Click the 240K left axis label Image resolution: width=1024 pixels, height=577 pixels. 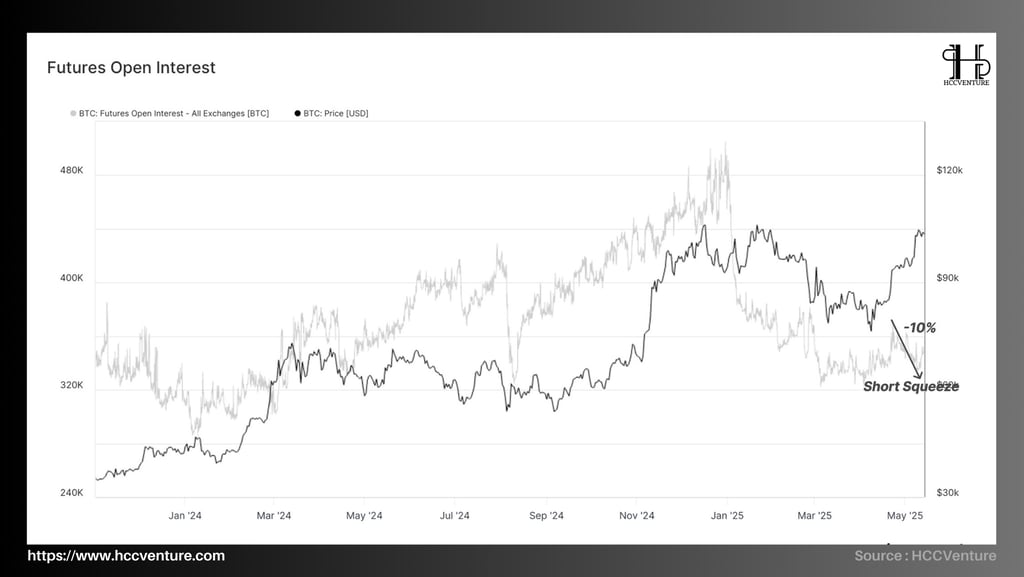tap(72, 493)
